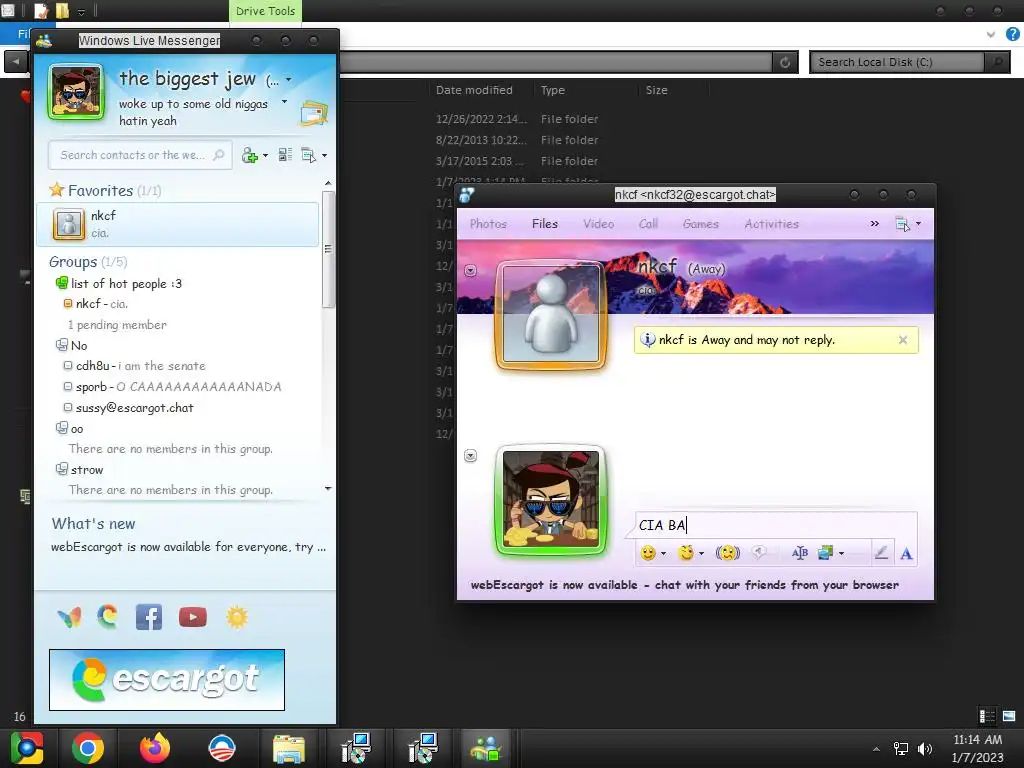Open the background picker dropdown arrow
Screen dimensions: 1024x768
pyautogui.click(x=841, y=554)
